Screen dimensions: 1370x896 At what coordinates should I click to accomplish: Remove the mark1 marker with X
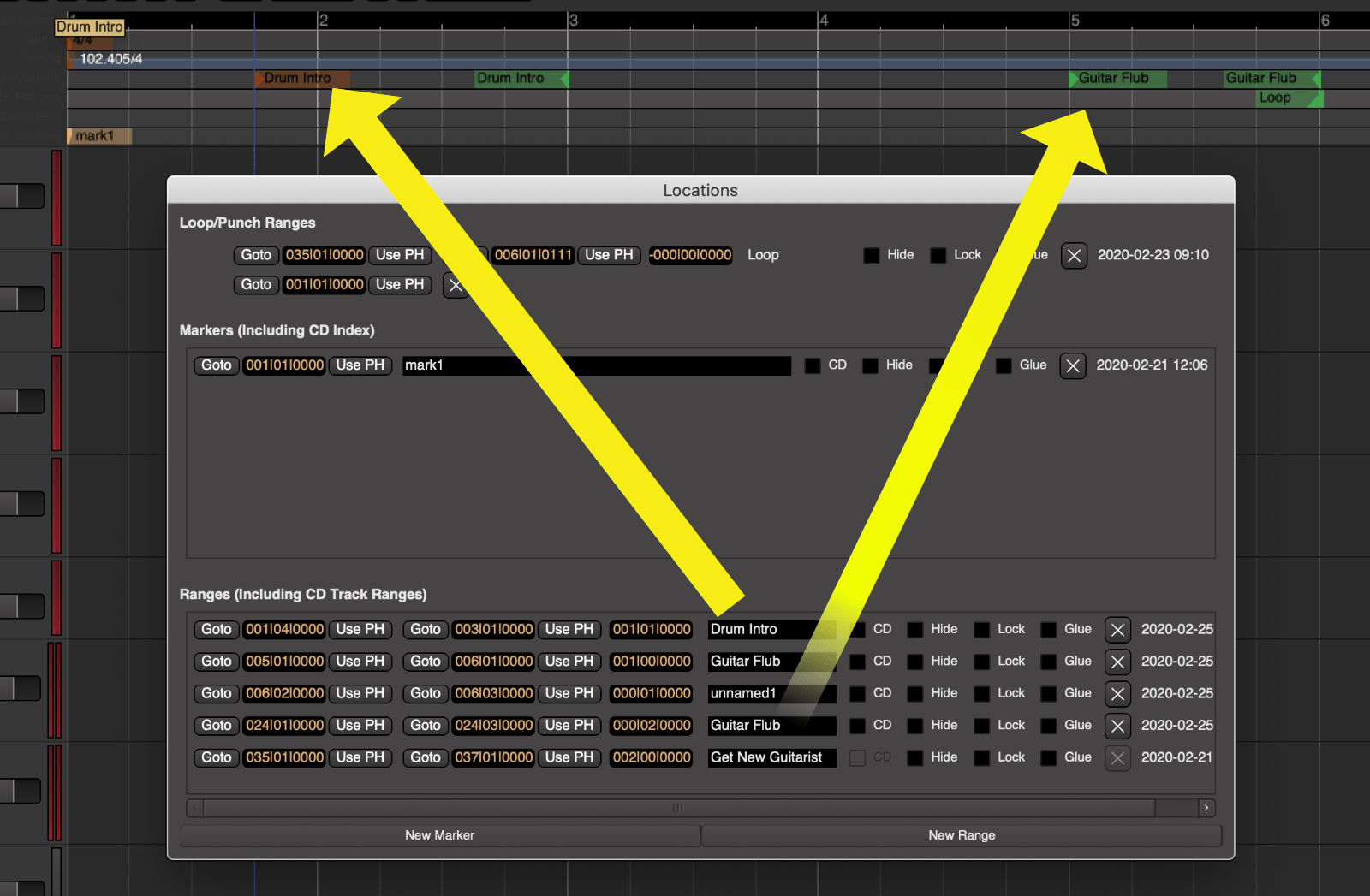pos(1073,366)
